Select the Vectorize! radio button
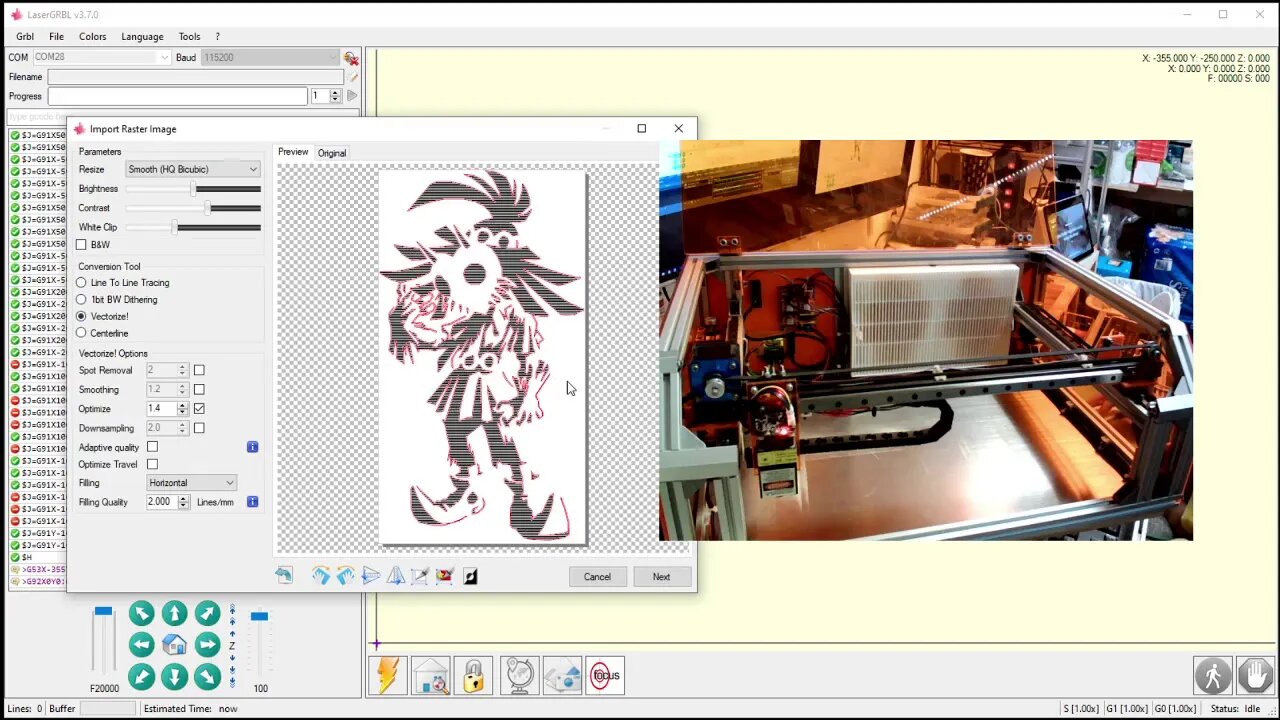Viewport: 1280px width, 720px height. 81,317
